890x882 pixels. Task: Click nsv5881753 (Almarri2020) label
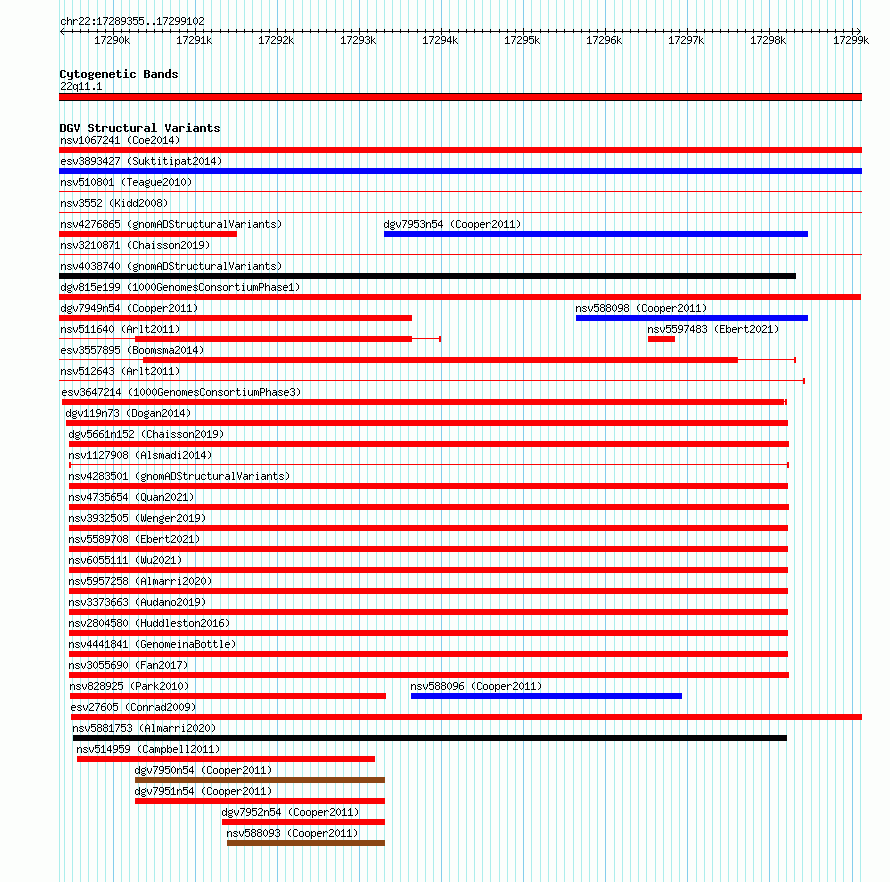pyautogui.click(x=144, y=728)
